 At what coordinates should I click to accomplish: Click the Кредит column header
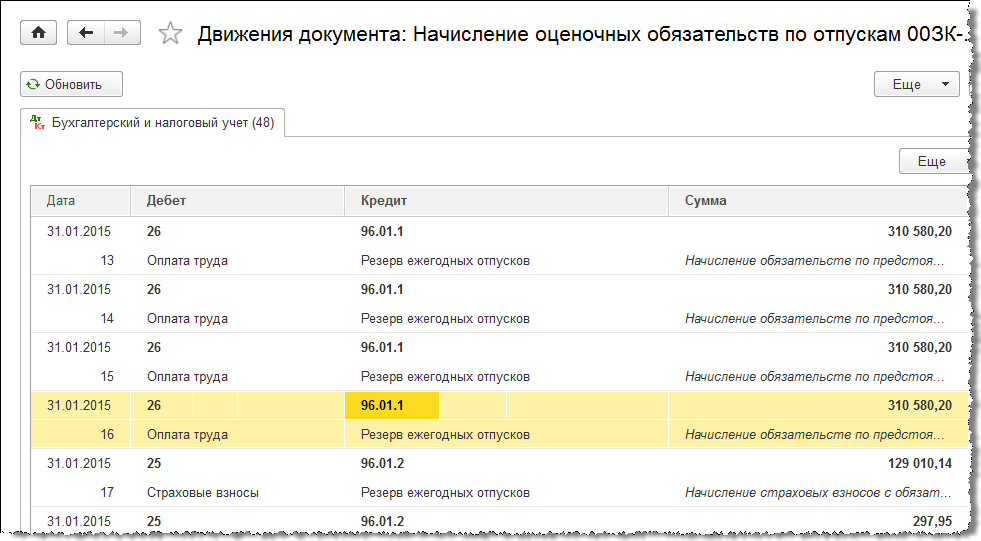pos(506,201)
